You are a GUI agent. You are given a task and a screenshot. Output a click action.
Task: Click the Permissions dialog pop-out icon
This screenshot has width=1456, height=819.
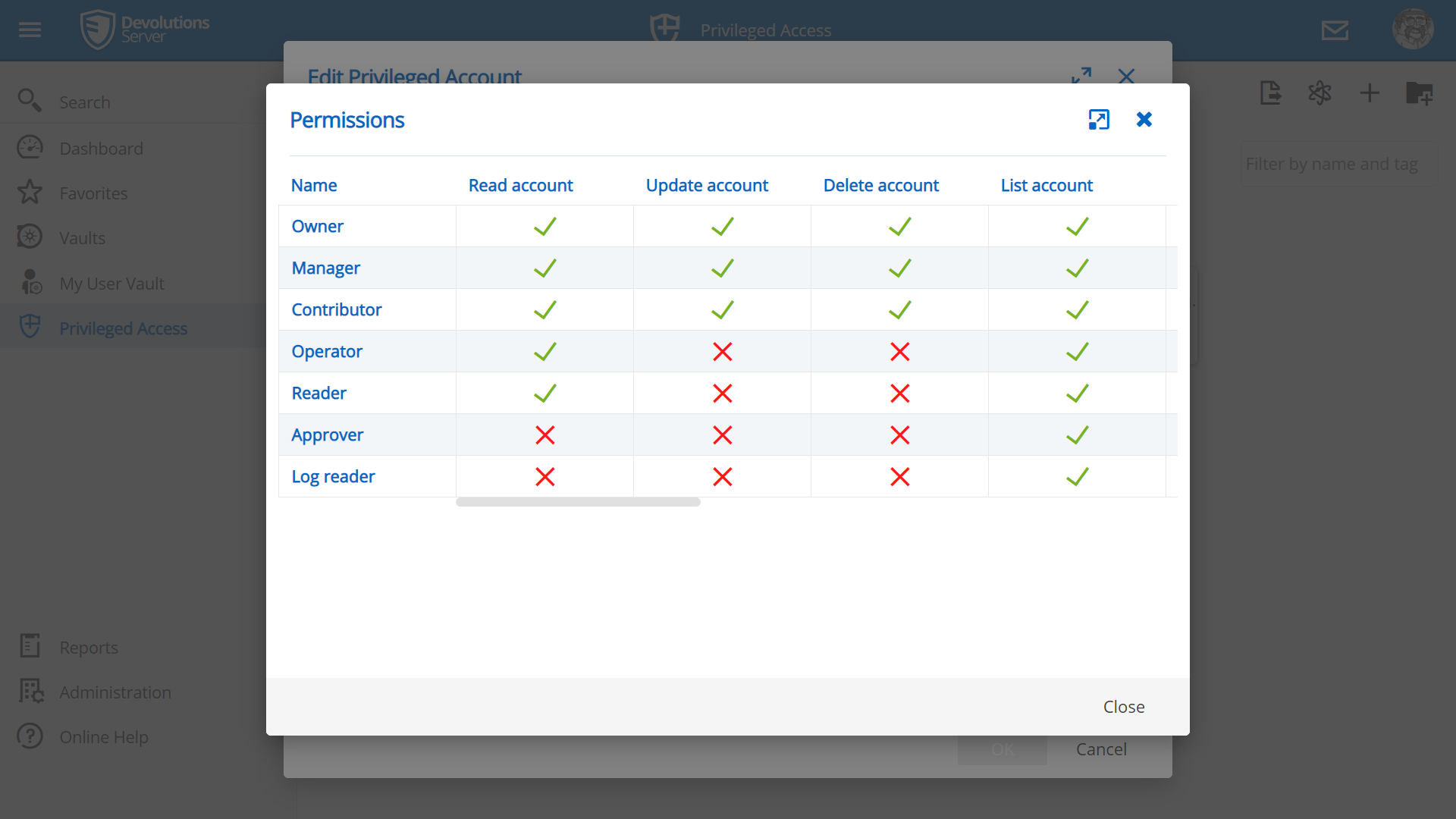1099,120
